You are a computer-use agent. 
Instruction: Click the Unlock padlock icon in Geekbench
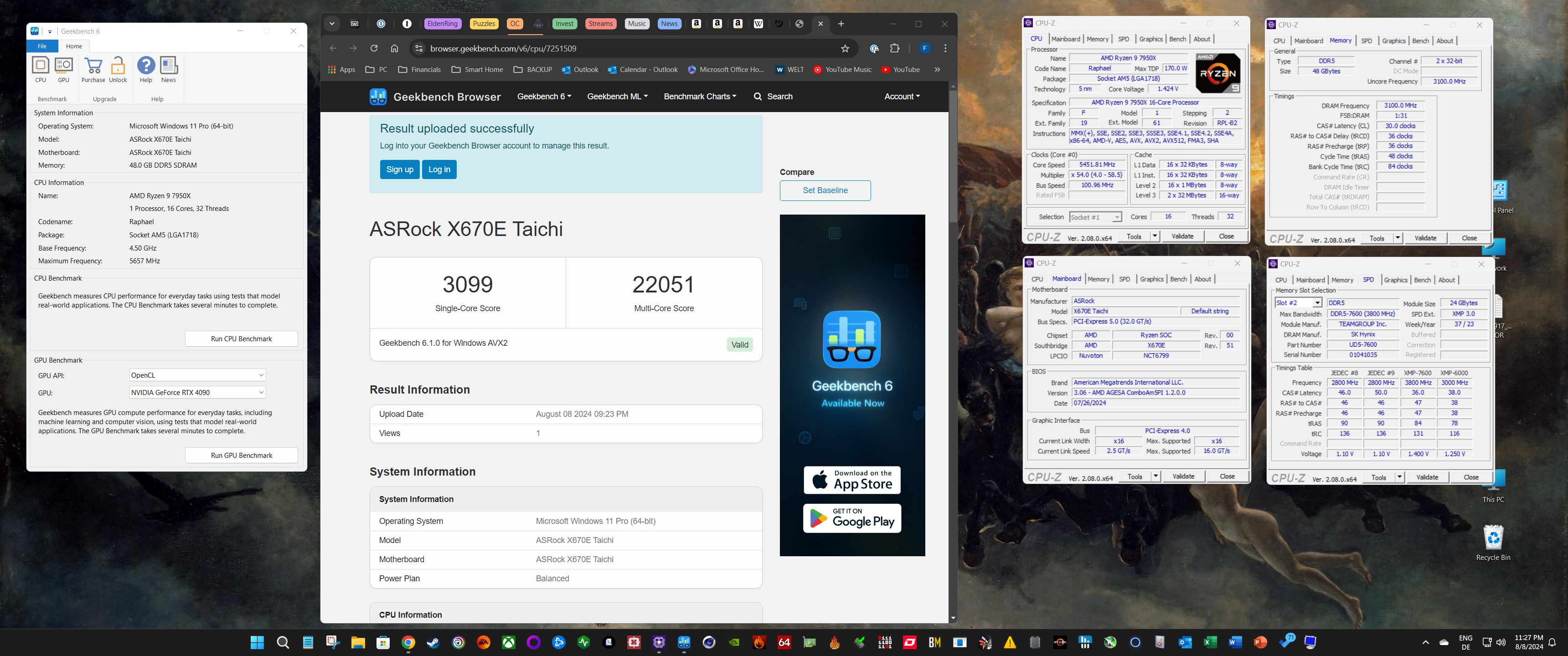(118, 69)
